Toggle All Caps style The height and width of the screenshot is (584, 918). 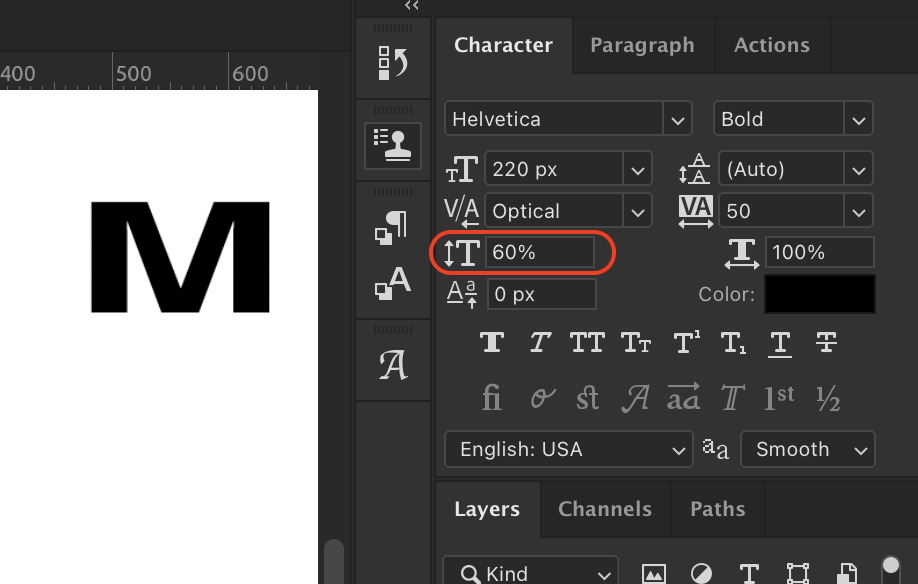pyautogui.click(x=587, y=342)
